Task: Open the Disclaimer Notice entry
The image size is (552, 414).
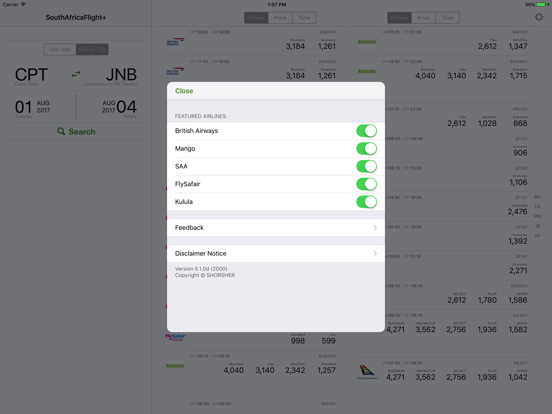Action: pos(276,253)
